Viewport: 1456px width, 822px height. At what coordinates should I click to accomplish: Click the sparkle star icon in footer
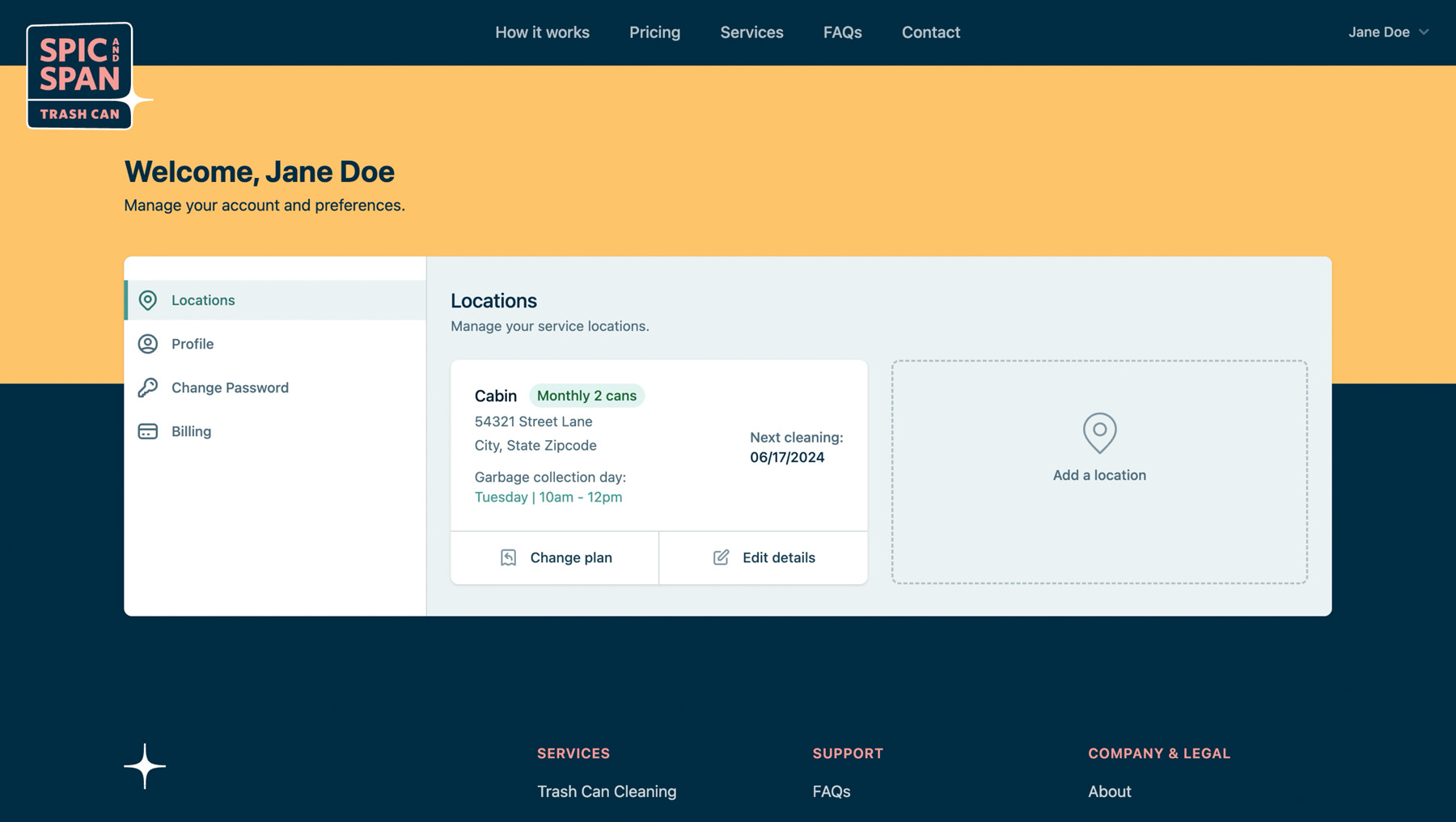click(x=145, y=766)
